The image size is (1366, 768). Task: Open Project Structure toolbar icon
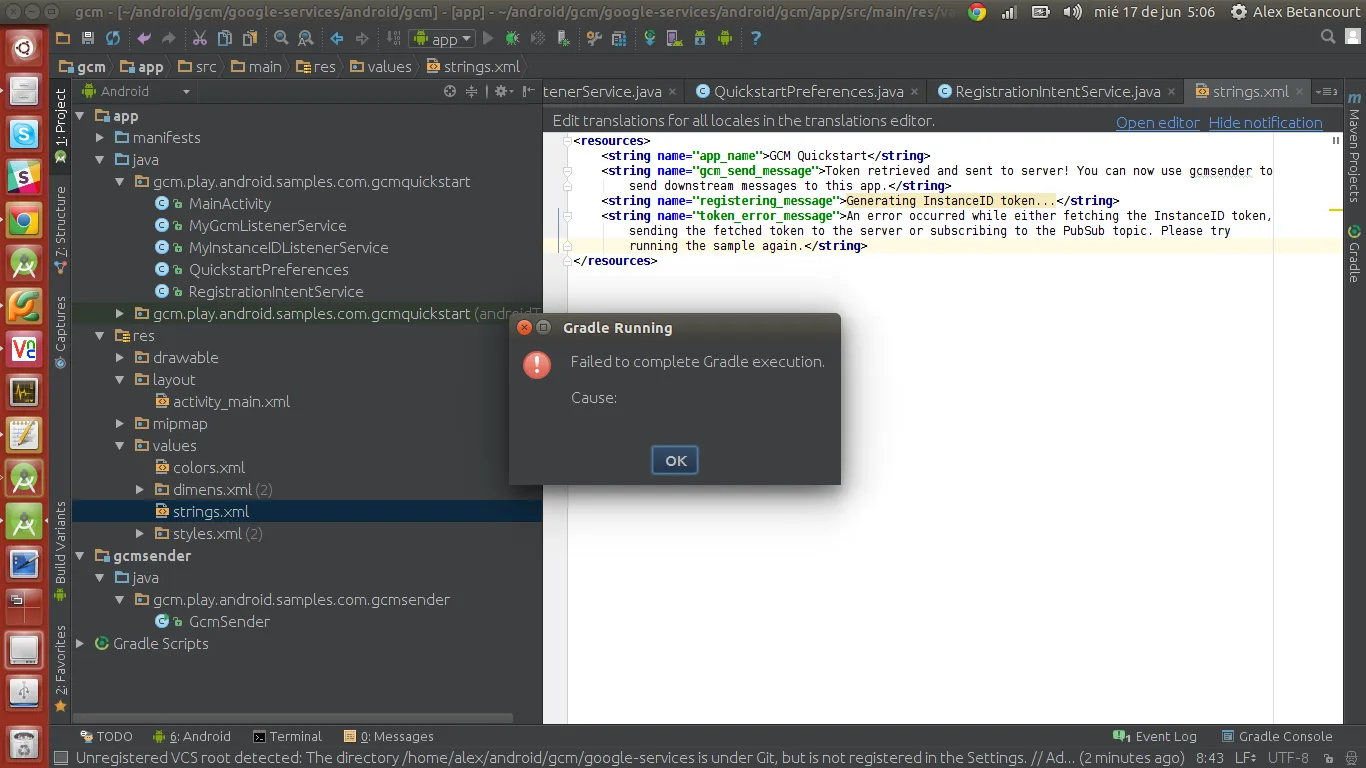619,39
